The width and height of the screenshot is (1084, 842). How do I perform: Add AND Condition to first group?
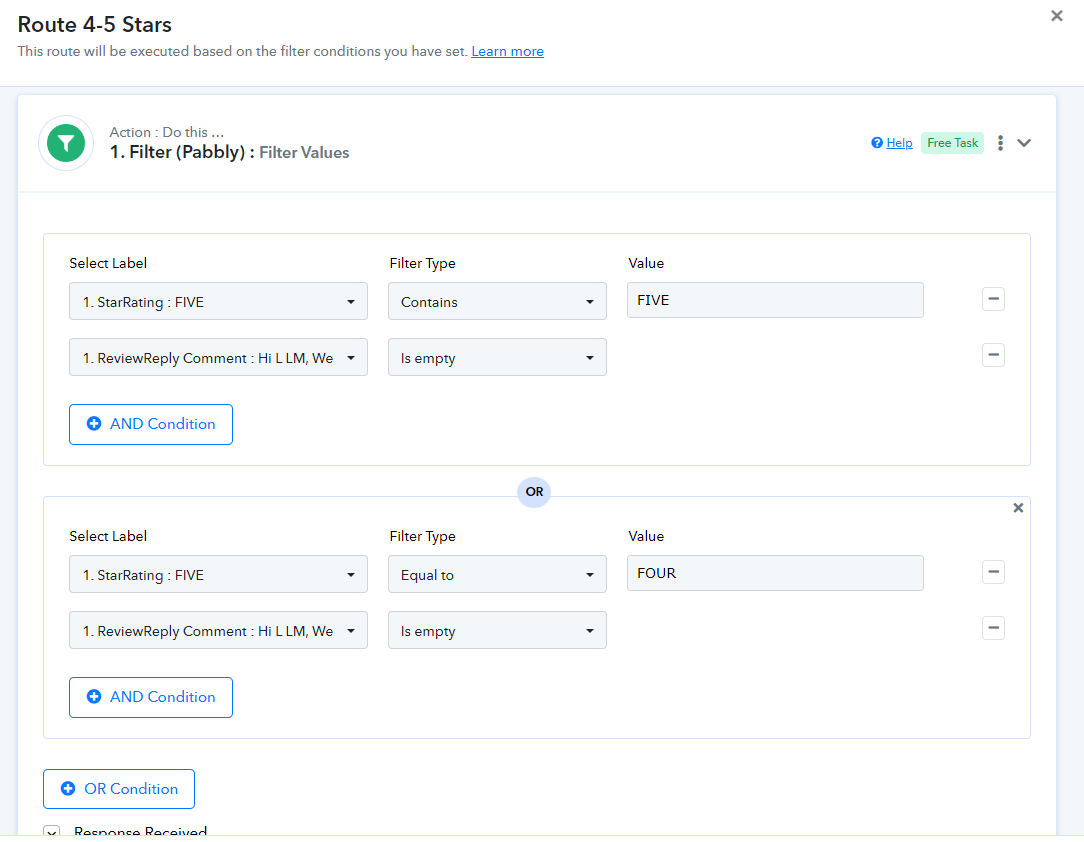pos(151,424)
